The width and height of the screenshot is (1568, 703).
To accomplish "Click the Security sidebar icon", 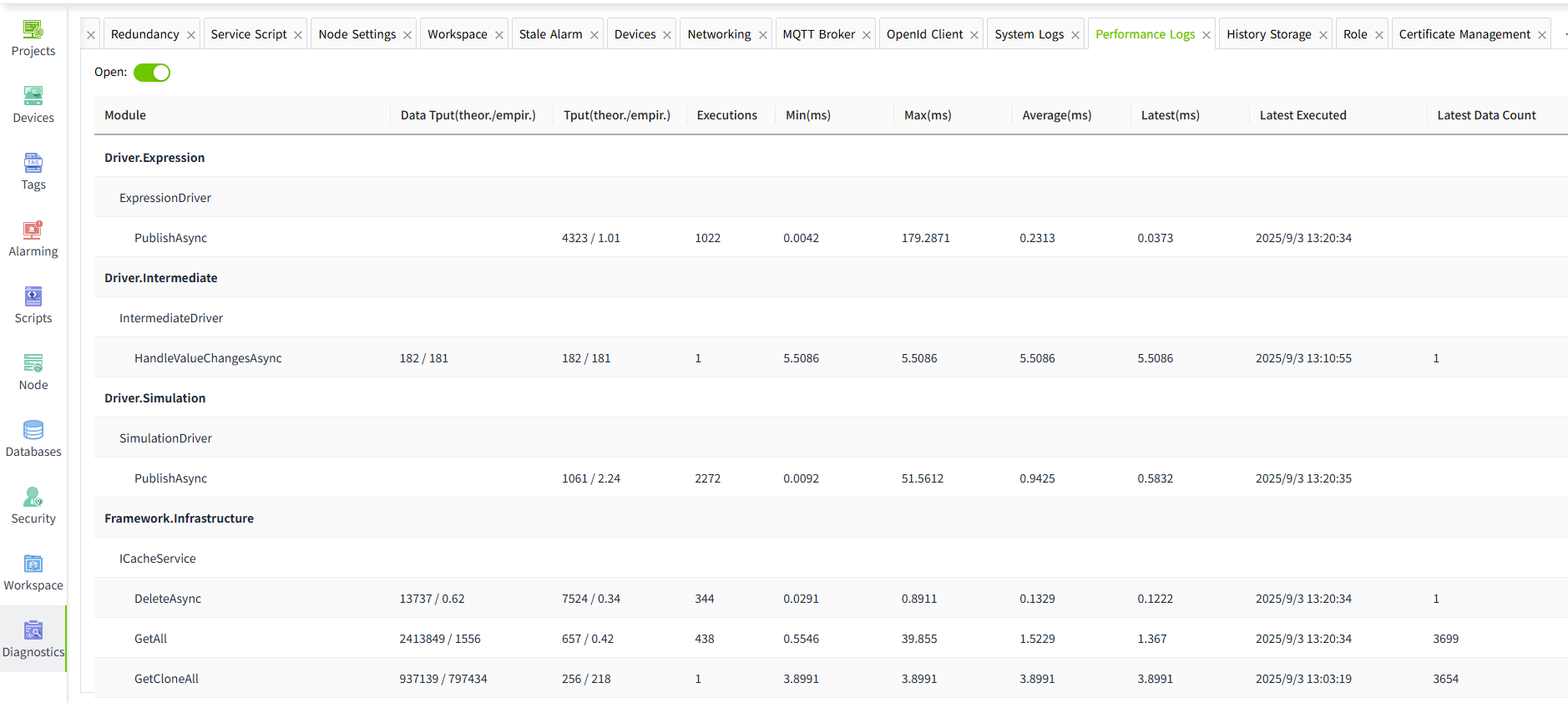I will point(33,498).
